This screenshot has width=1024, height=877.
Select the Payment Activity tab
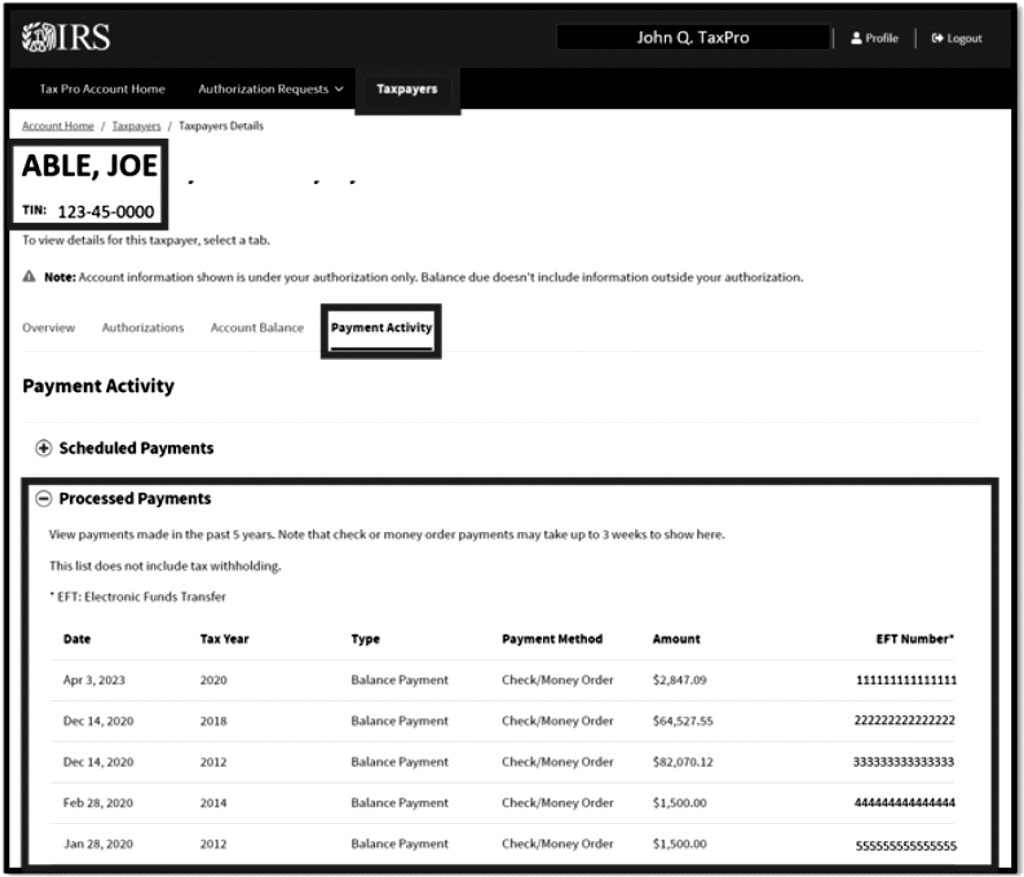coord(381,328)
